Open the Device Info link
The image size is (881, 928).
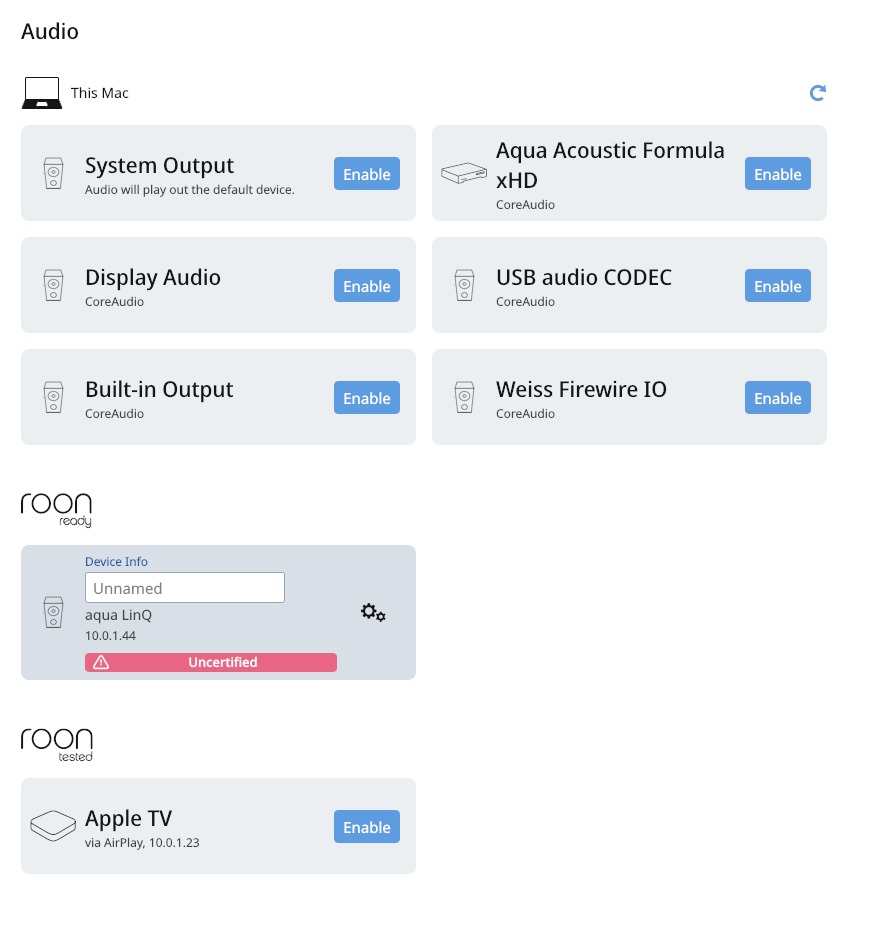[116, 561]
